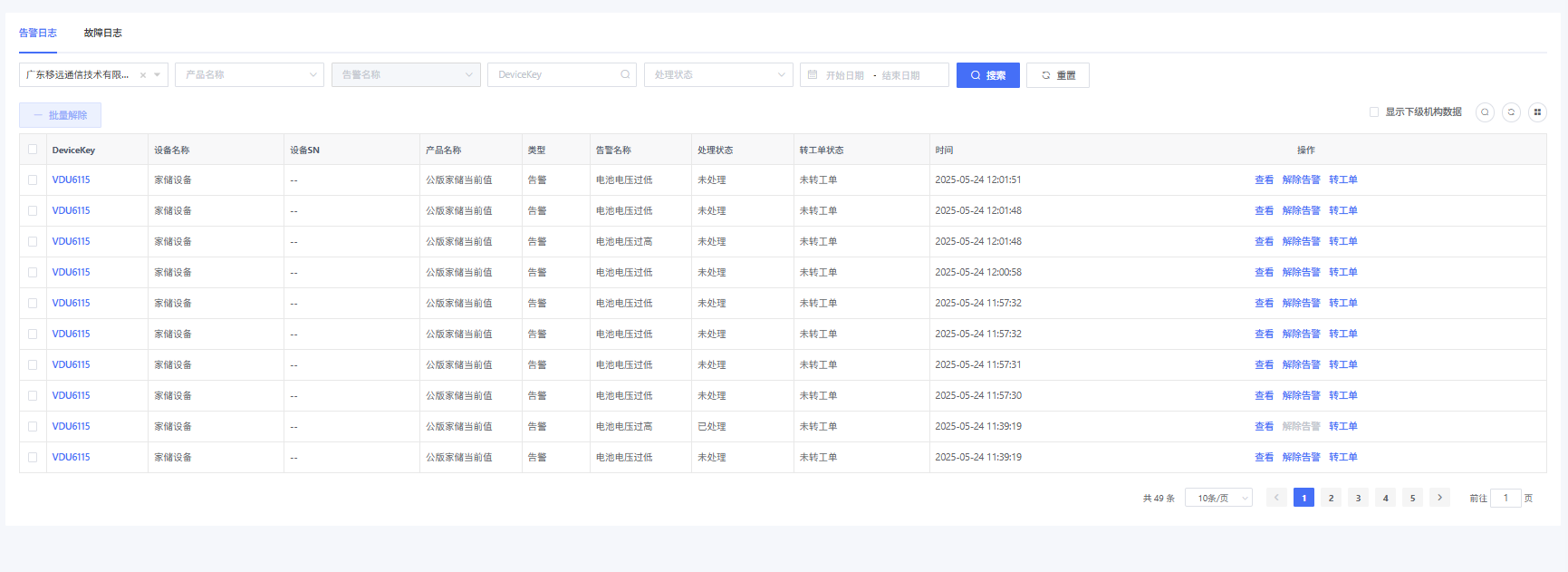Tick the select-all checkbox in table header

click(x=33, y=150)
